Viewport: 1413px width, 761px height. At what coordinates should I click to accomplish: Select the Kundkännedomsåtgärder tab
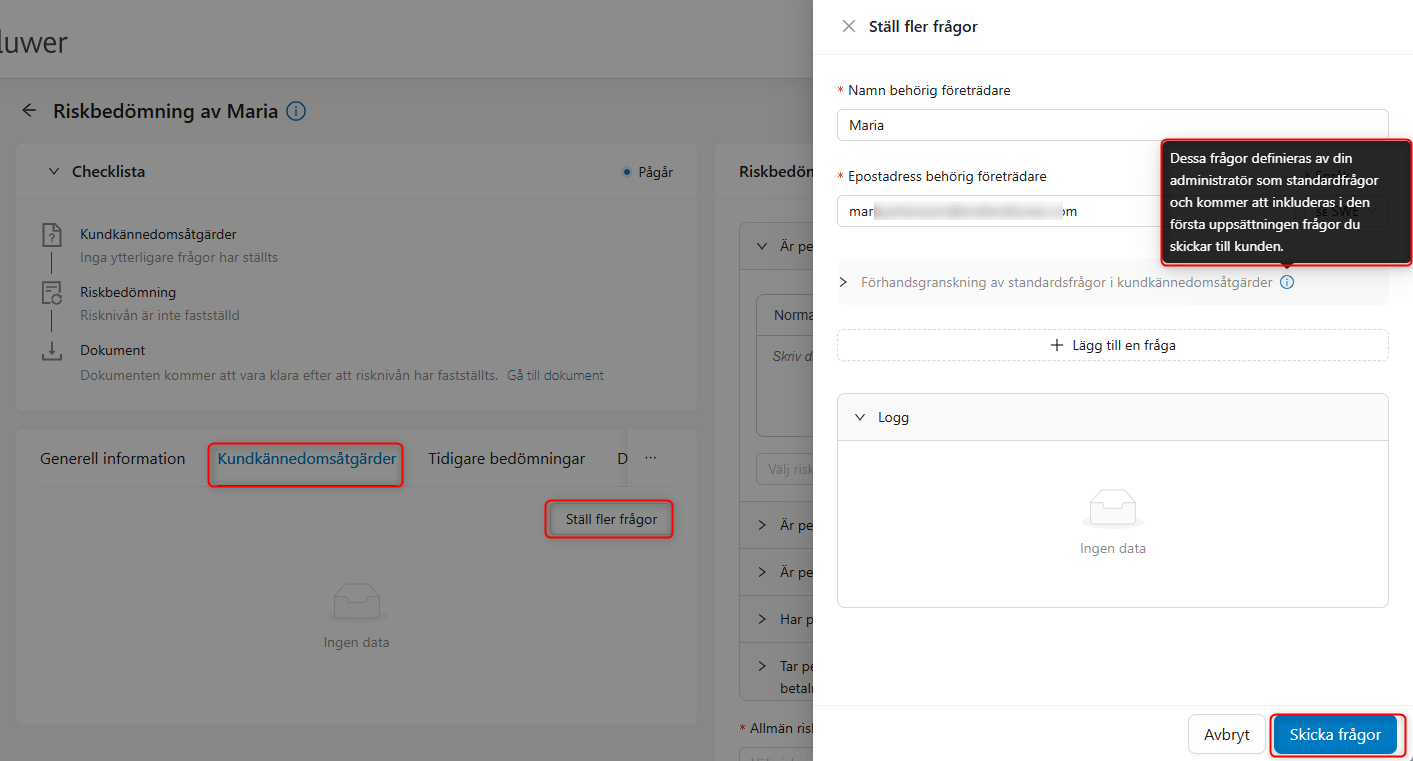307,459
